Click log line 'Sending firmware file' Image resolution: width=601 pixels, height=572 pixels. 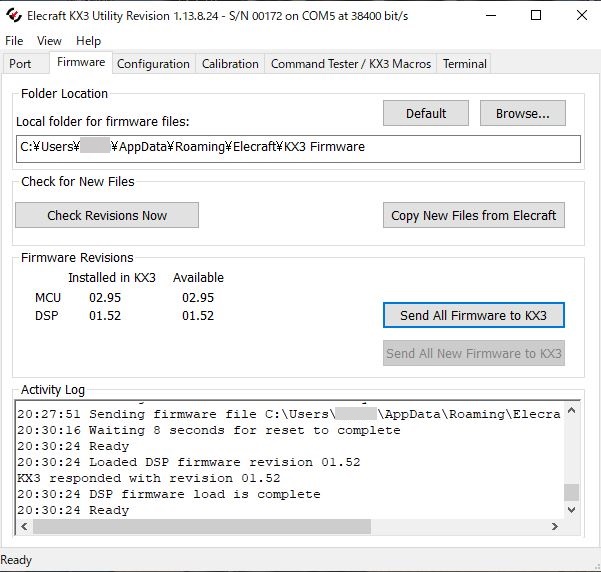289,414
